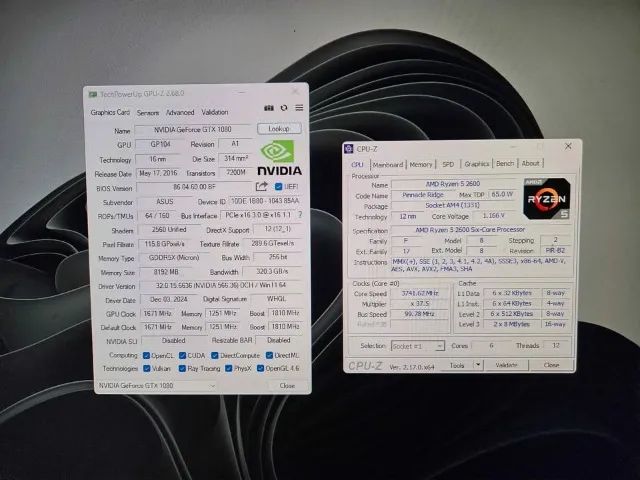This screenshot has width=640, height=480.
Task: Click the Memory Type GDDR5X (Micron) value
Action: [174, 258]
